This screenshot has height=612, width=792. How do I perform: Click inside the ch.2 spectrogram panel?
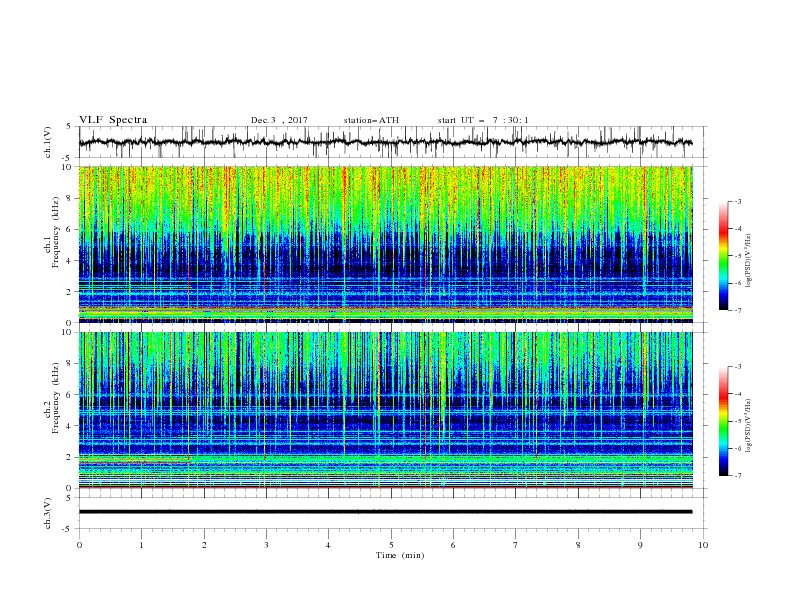pos(386,410)
